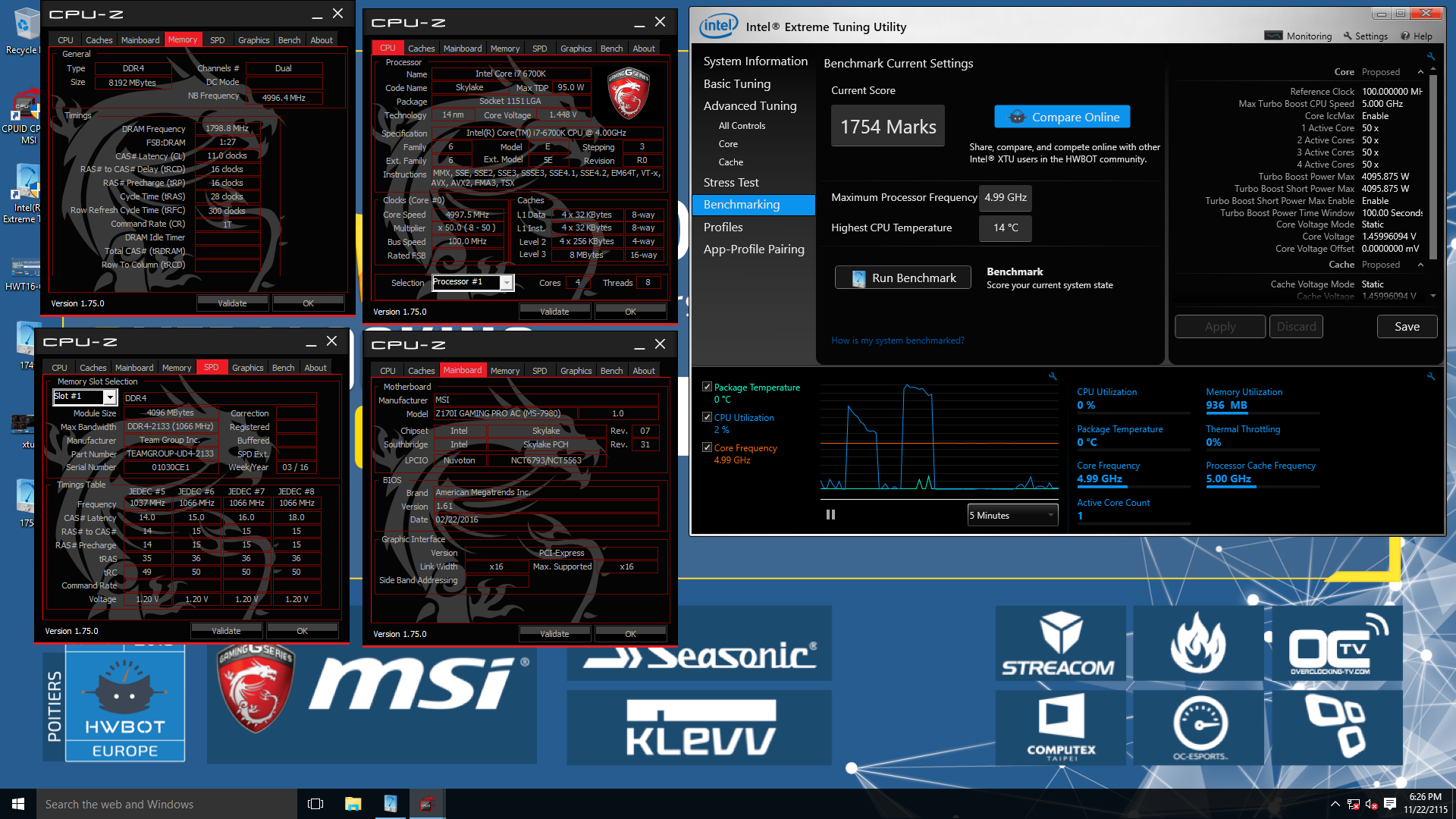1456x819 pixels.
Task: Open the network tray icon
Action: pyautogui.click(x=1353, y=804)
